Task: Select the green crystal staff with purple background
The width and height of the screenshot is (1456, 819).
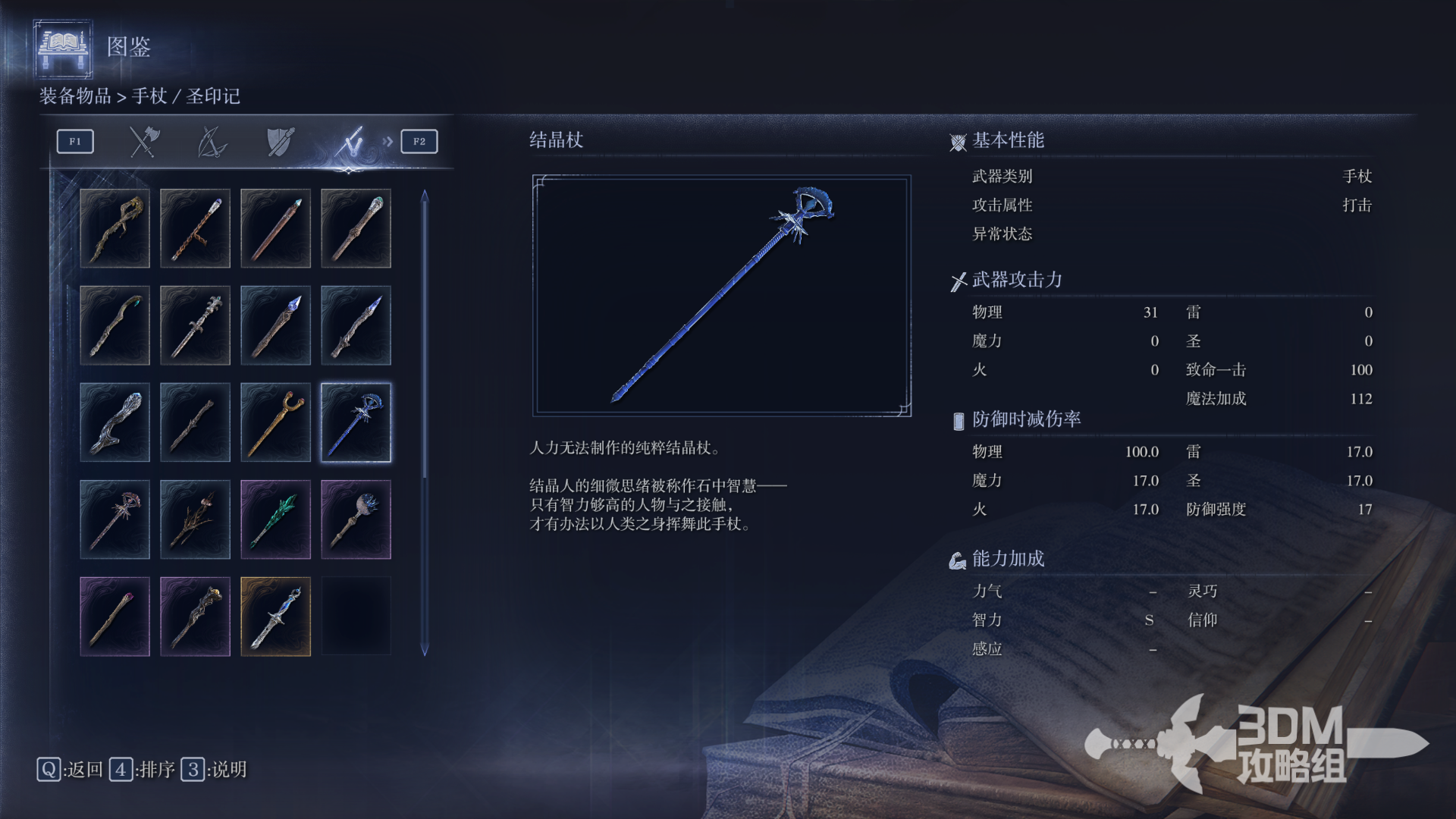Action: 275,519
